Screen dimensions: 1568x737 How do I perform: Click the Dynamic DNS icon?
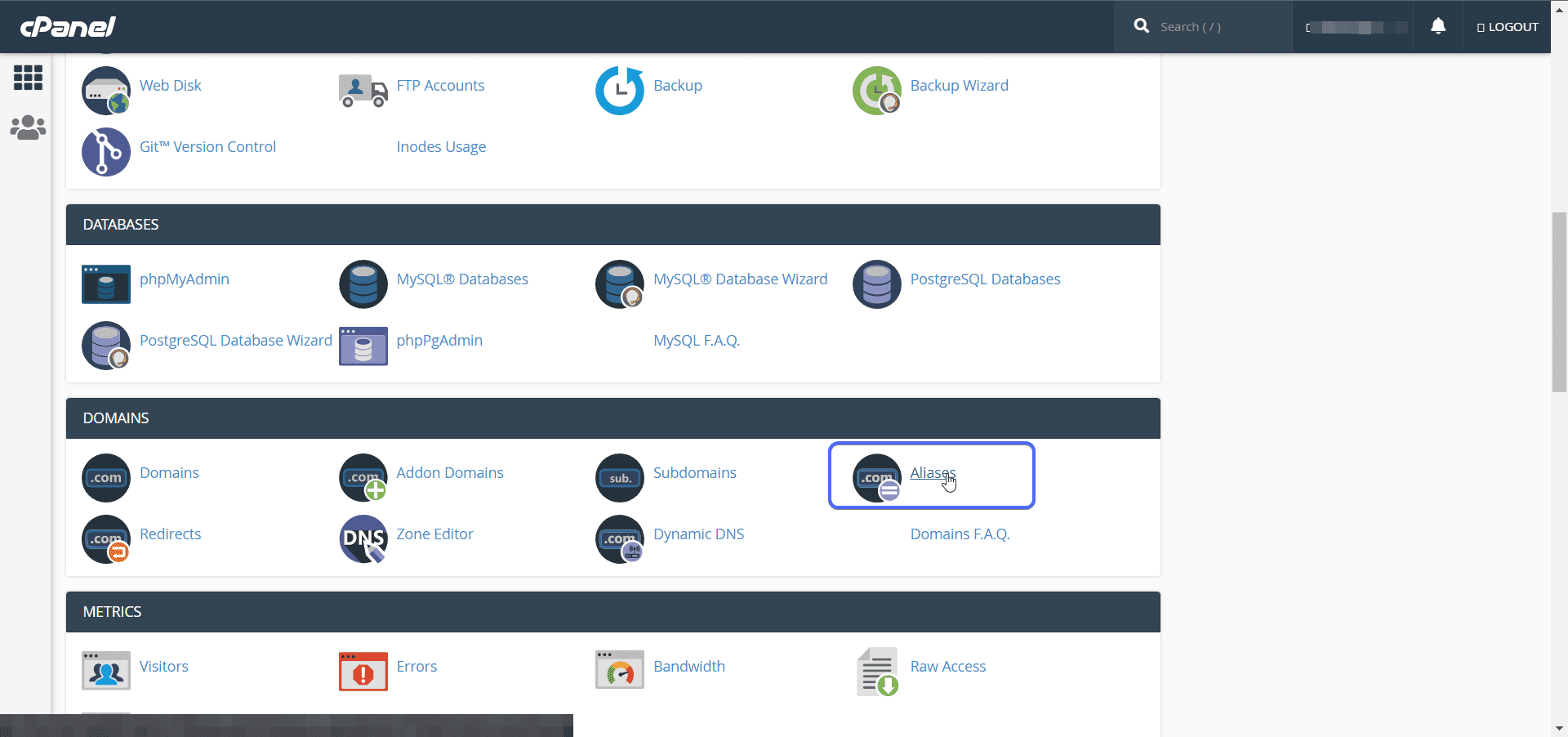[x=620, y=539]
